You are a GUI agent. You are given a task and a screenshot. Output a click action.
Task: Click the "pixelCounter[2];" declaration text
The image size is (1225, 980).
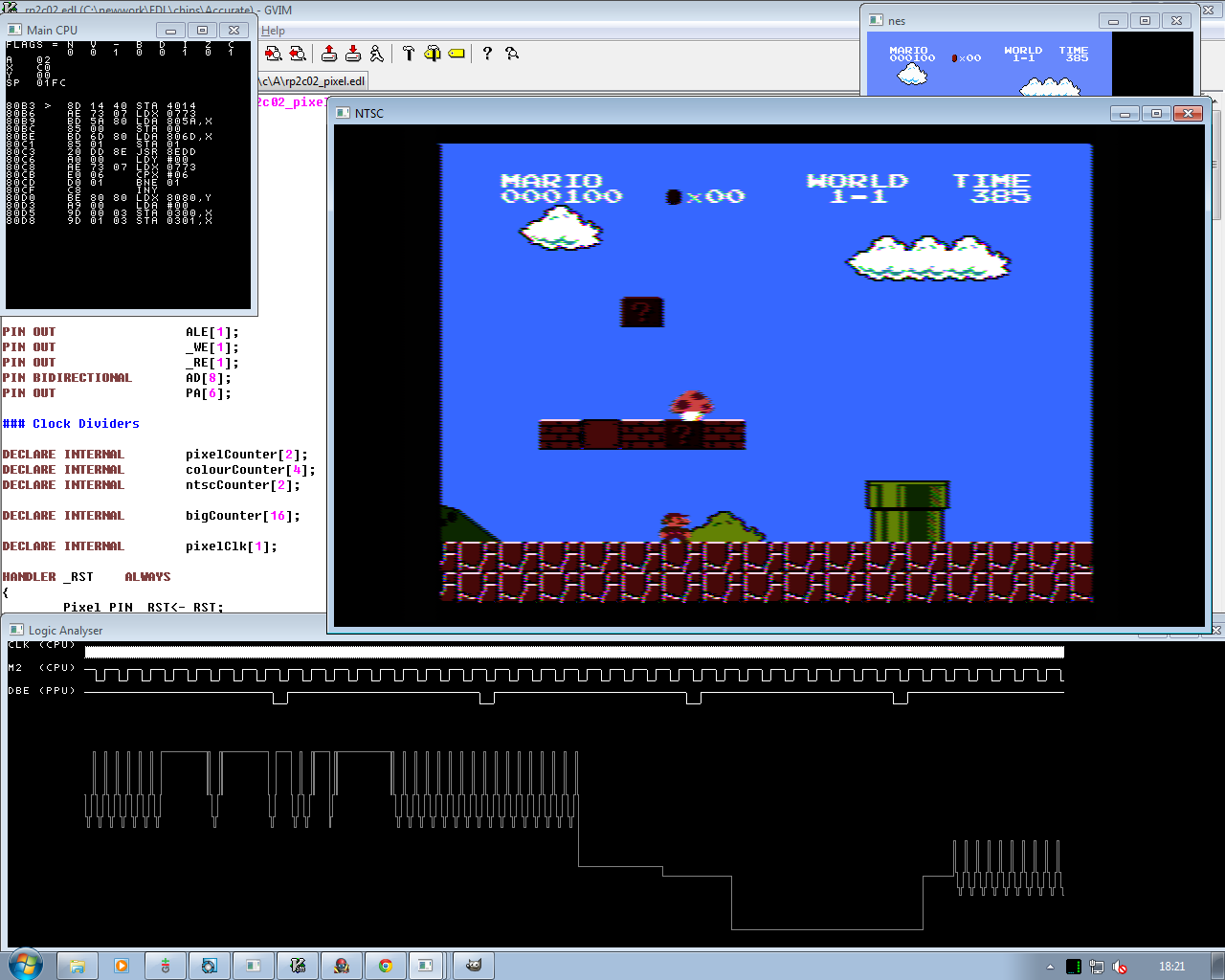[x=247, y=455]
